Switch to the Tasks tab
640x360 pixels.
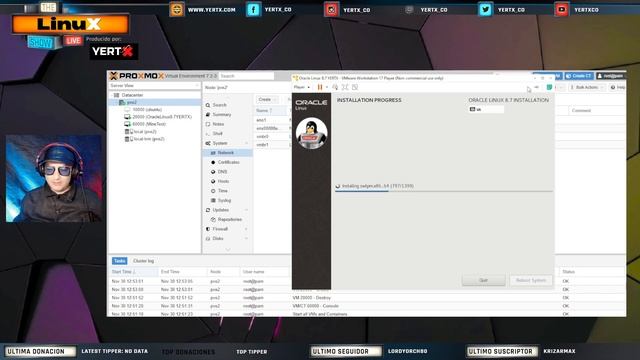(120, 261)
